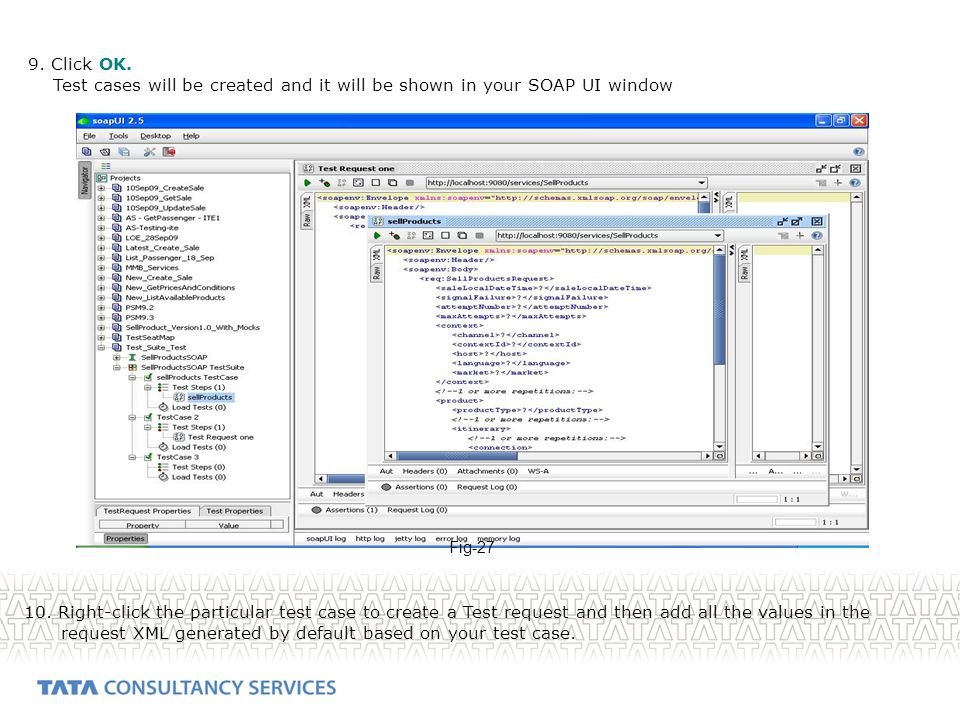This screenshot has width=960, height=720.
Task: Click vertical scrollbar thumb in sellProducts request editor
Action: [x=719, y=310]
